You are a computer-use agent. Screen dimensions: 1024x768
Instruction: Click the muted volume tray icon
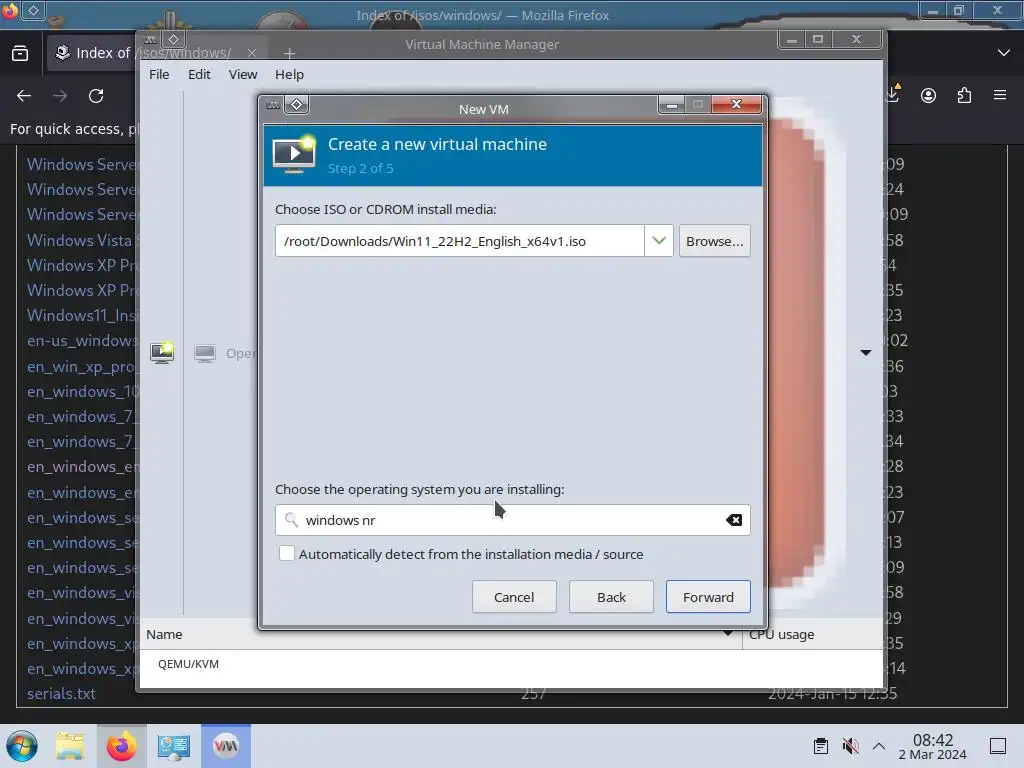click(850, 746)
